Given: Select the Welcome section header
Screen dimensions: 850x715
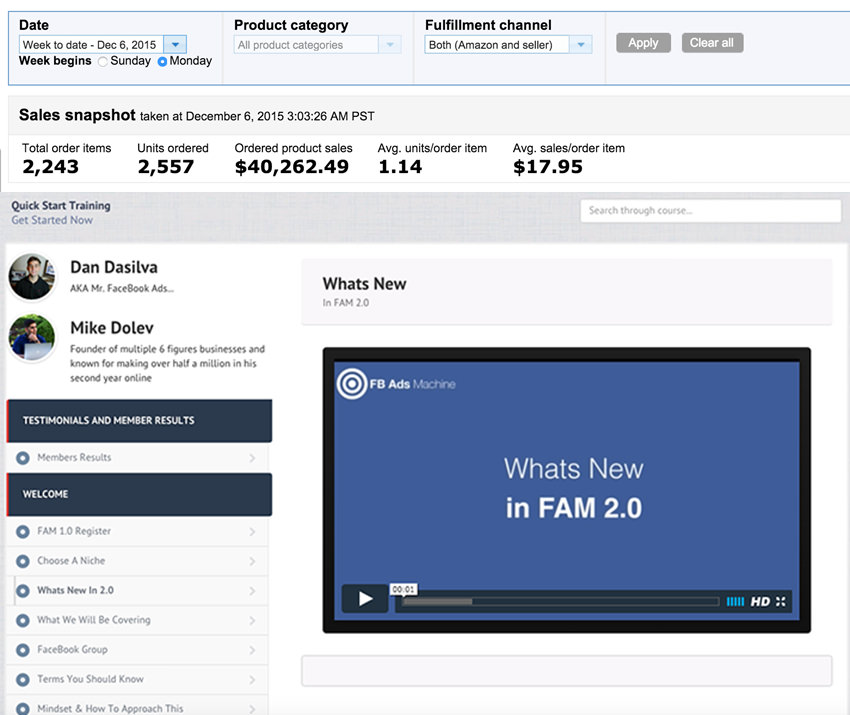Looking at the screenshot, I should 139,494.
